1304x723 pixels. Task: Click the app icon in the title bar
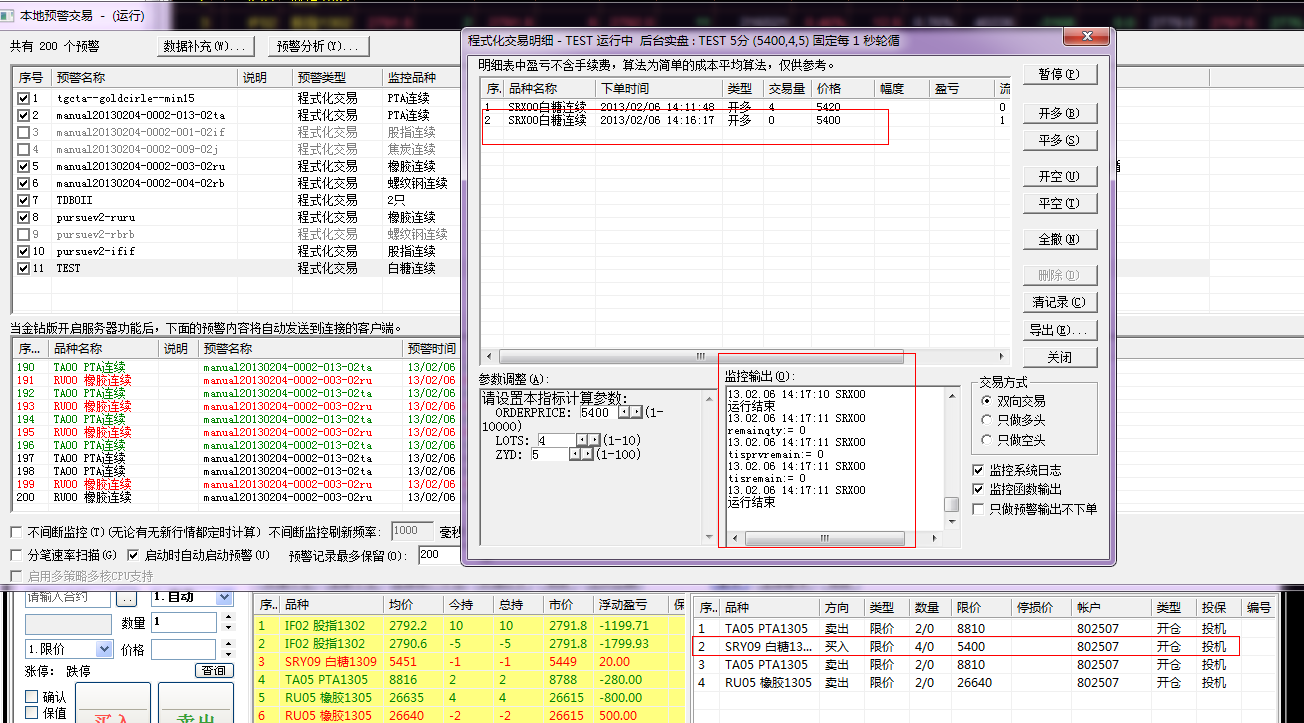click(8, 16)
